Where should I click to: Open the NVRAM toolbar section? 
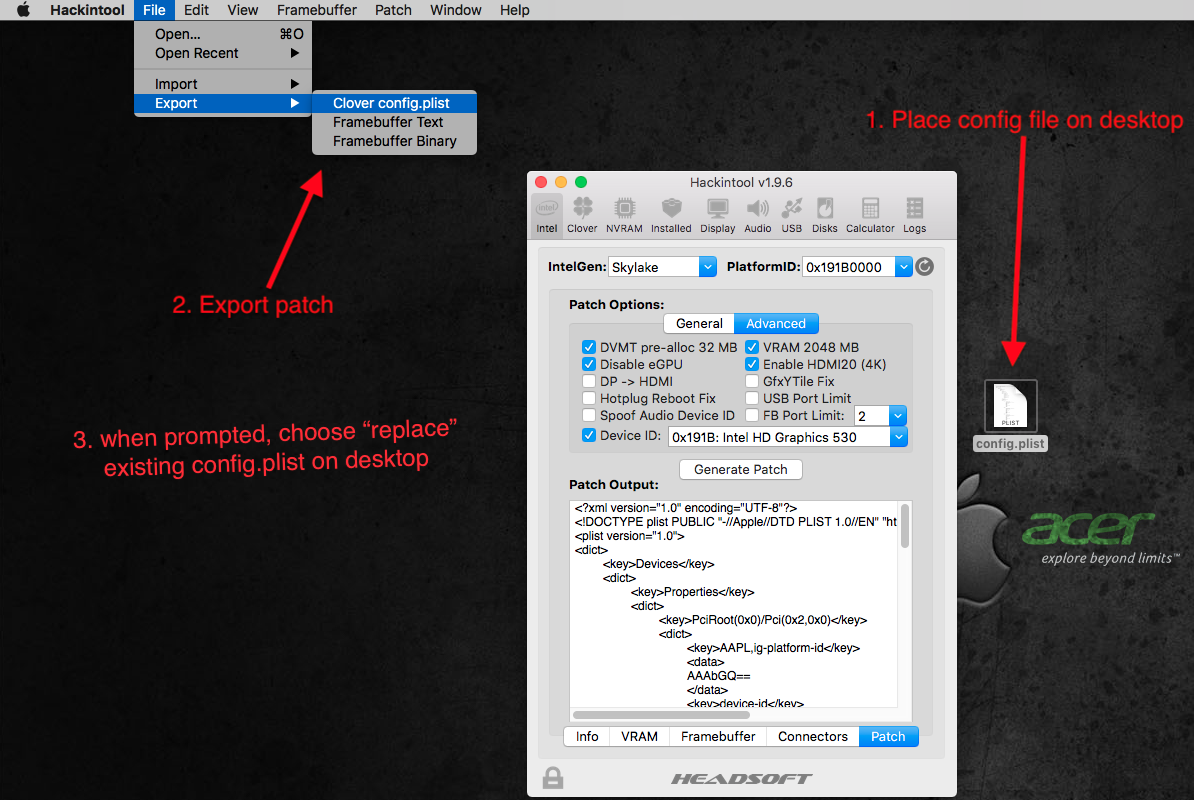(624, 215)
